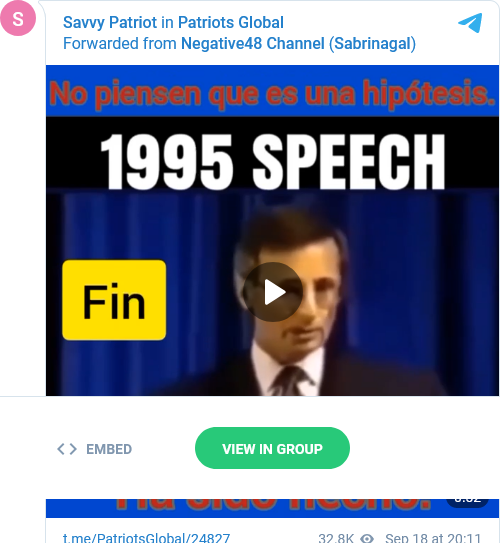Click the embed code brackets icon
The height and width of the screenshot is (543, 500).
[67, 449]
